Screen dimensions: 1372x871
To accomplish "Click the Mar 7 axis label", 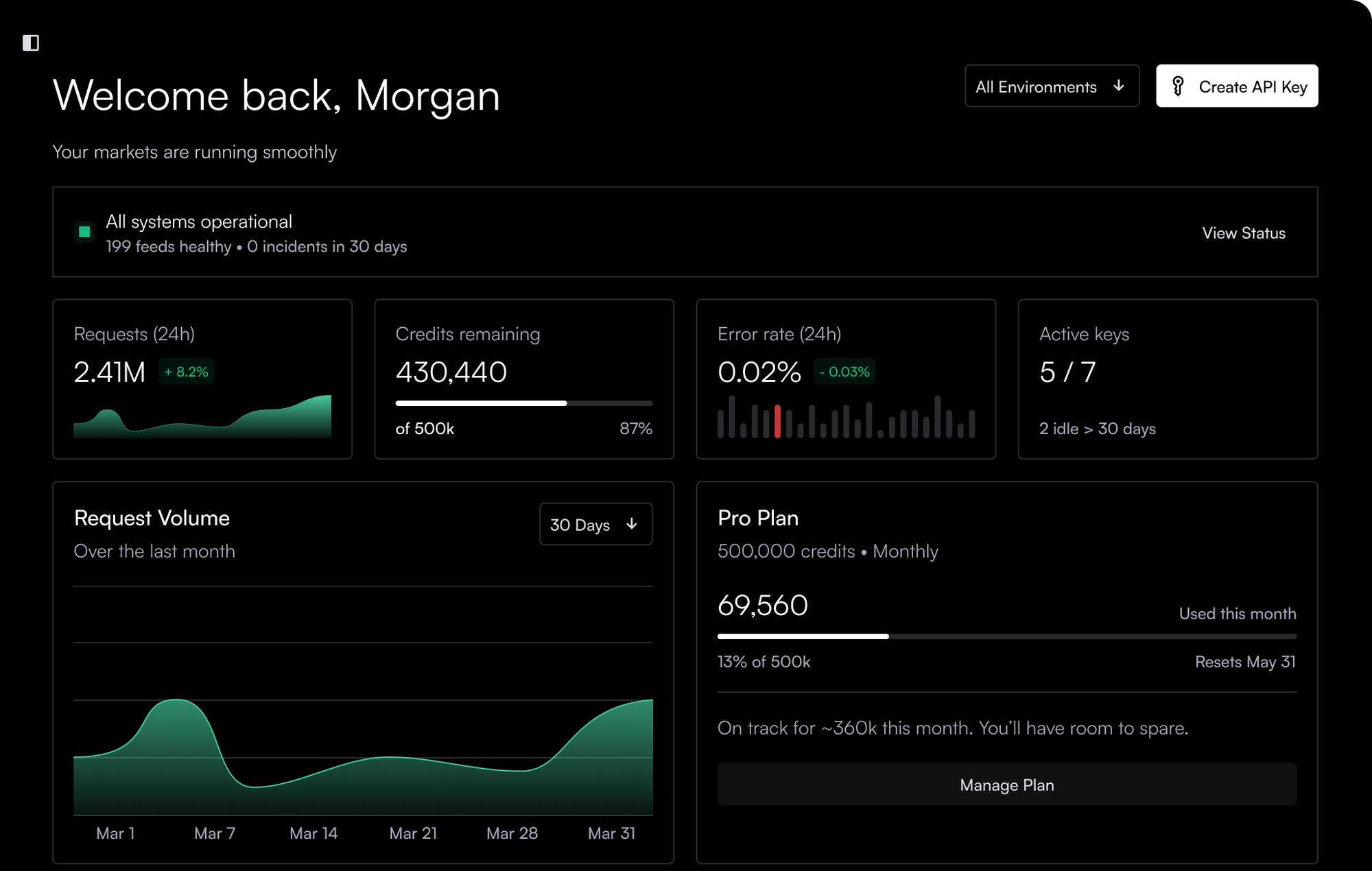I will click(x=215, y=833).
